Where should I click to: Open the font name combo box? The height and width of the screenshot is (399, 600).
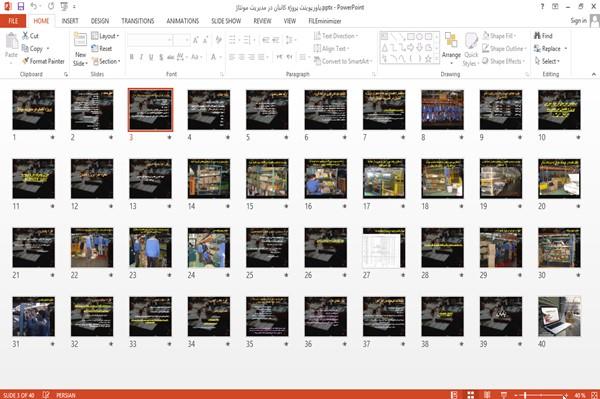(149, 40)
